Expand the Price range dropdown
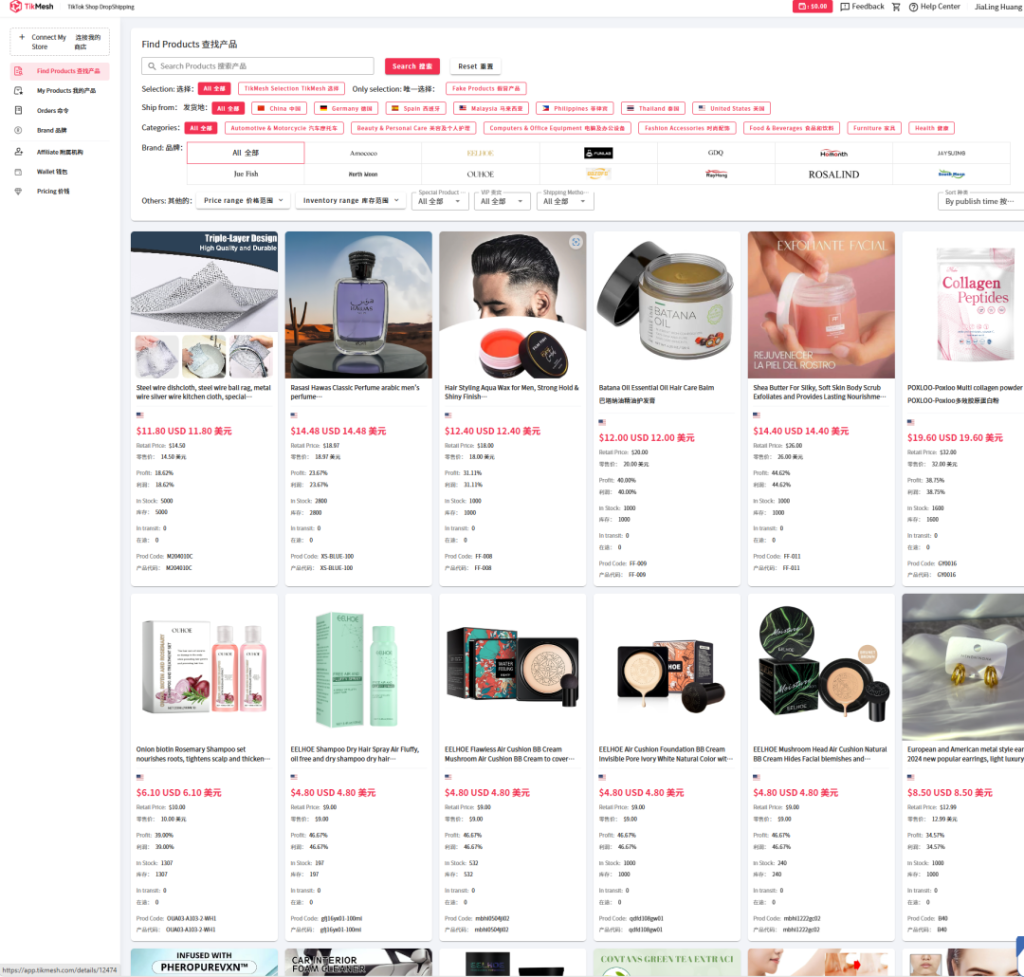The width and height of the screenshot is (1024, 977). pos(243,200)
